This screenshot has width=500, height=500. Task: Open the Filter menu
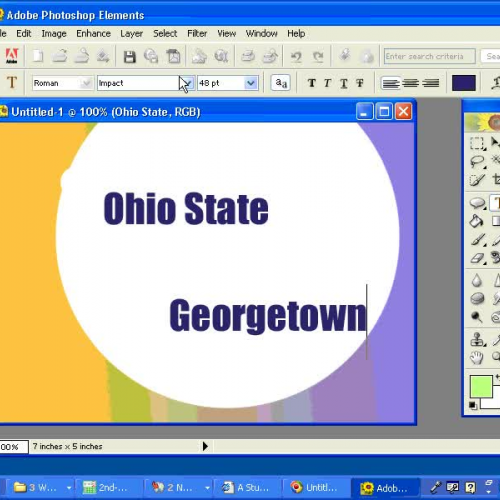point(197,33)
